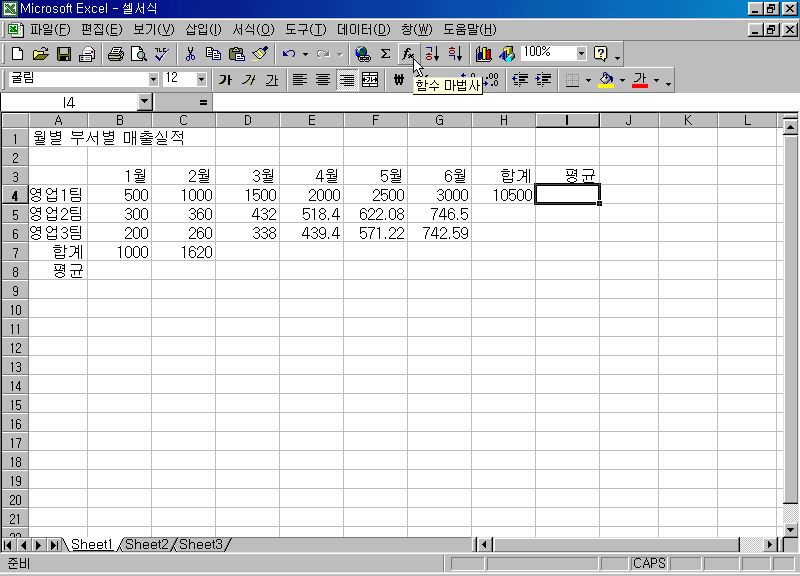Save the workbook with the floppy disk icon
This screenshot has width=800, height=576.
point(64,54)
